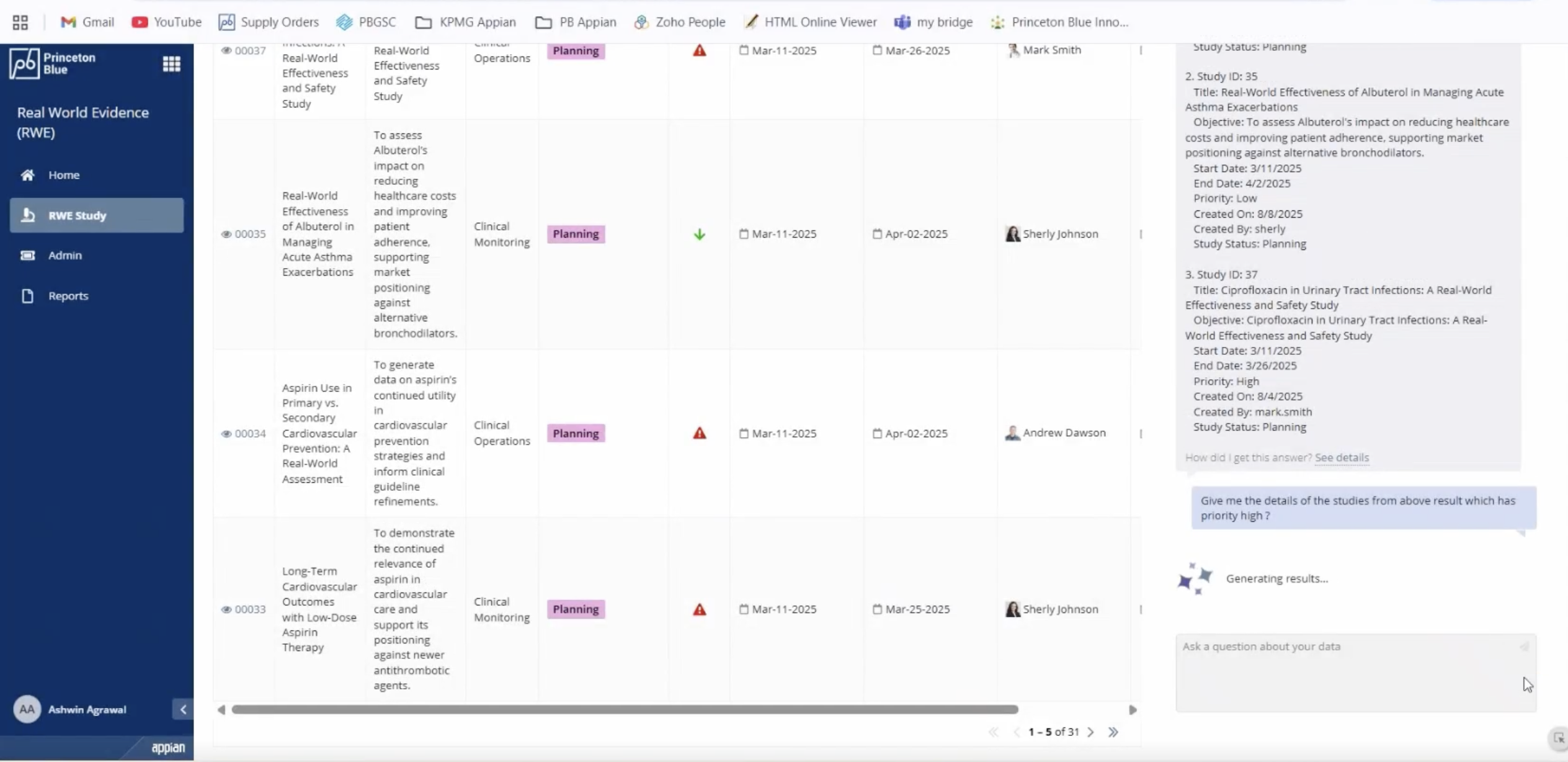
Task: Go to next page of studies
Action: coord(1090,732)
